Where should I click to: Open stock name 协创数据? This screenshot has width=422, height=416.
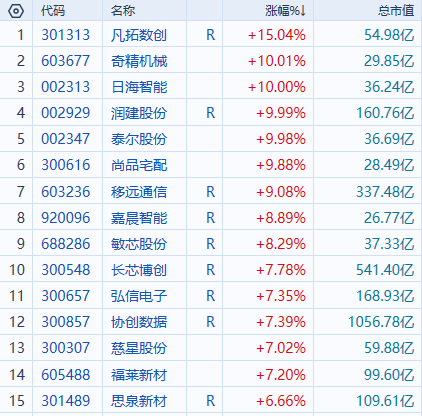pos(139,322)
